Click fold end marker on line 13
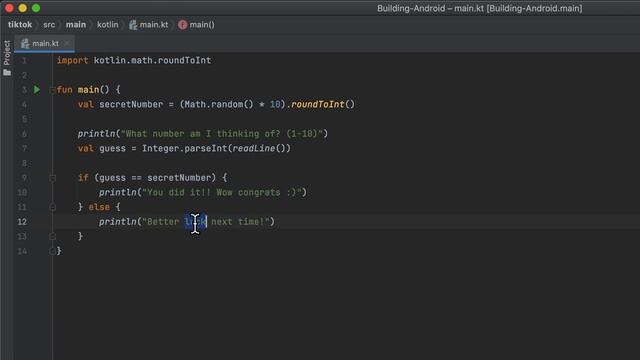 coord(52,236)
